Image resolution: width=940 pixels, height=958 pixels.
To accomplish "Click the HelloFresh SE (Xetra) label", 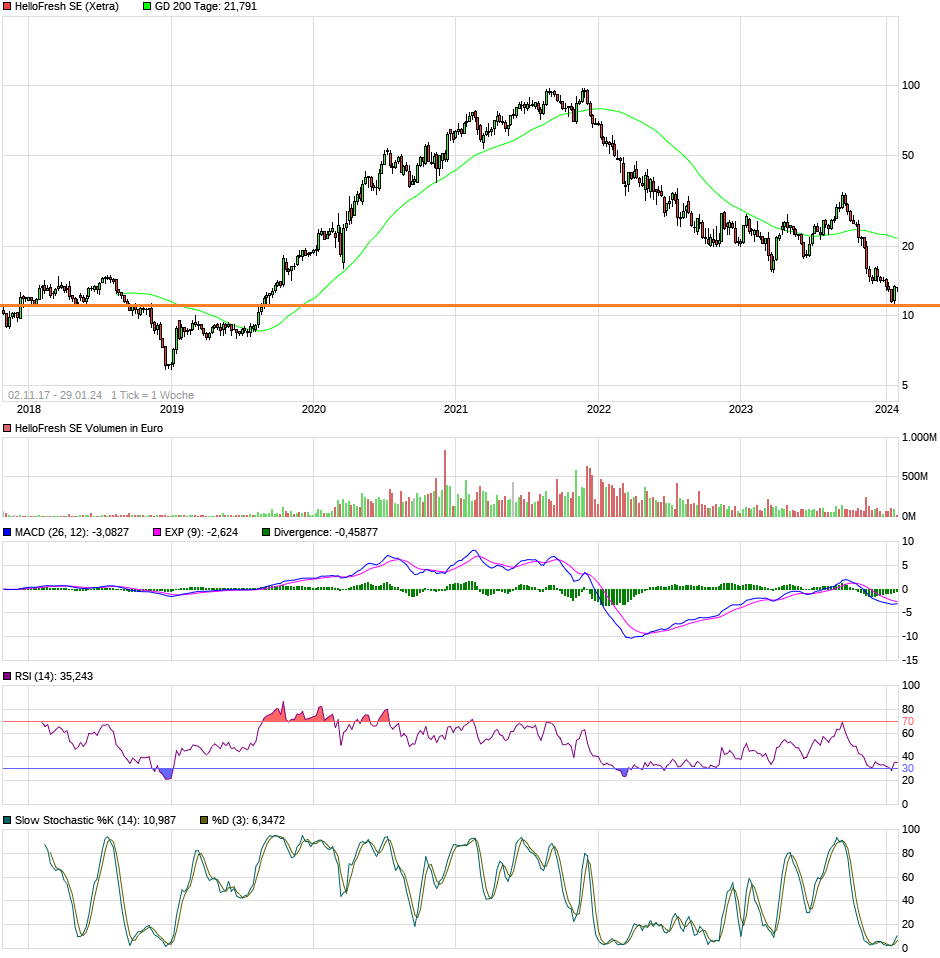I will pos(67,7).
